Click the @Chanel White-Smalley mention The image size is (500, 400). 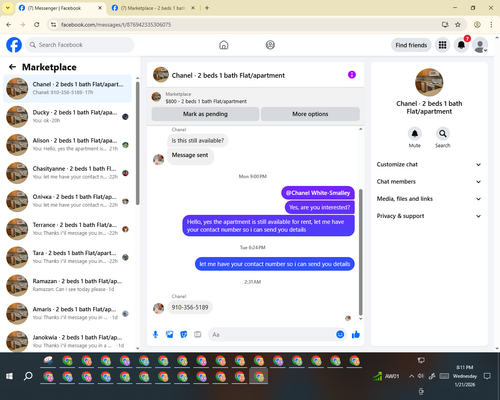coord(318,193)
